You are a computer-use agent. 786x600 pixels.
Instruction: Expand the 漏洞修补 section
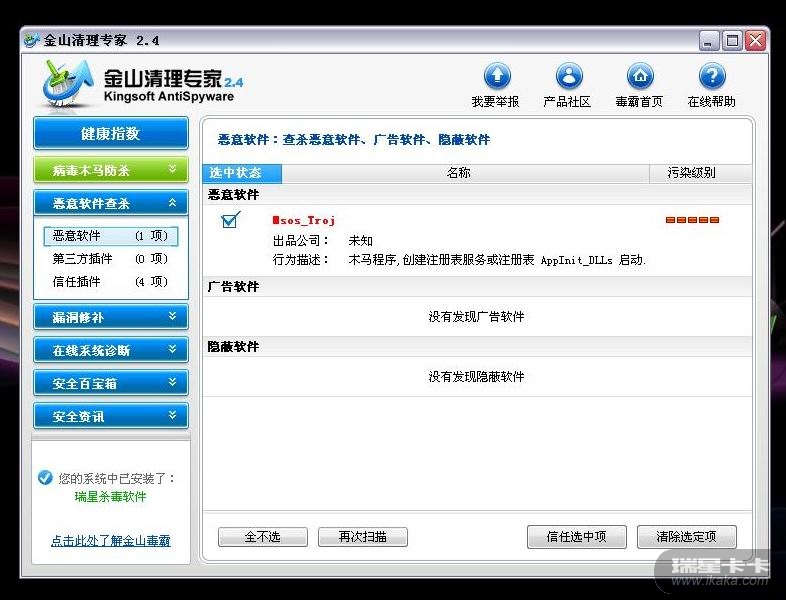click(x=111, y=317)
